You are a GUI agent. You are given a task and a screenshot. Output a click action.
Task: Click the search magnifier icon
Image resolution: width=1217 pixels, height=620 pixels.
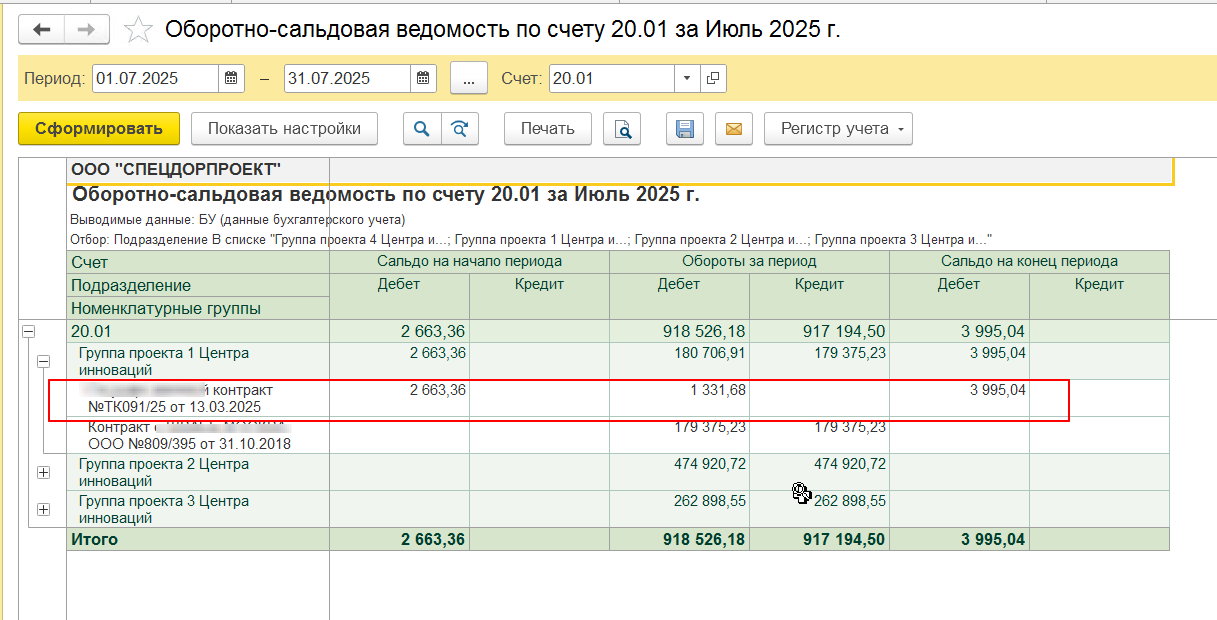pos(421,128)
